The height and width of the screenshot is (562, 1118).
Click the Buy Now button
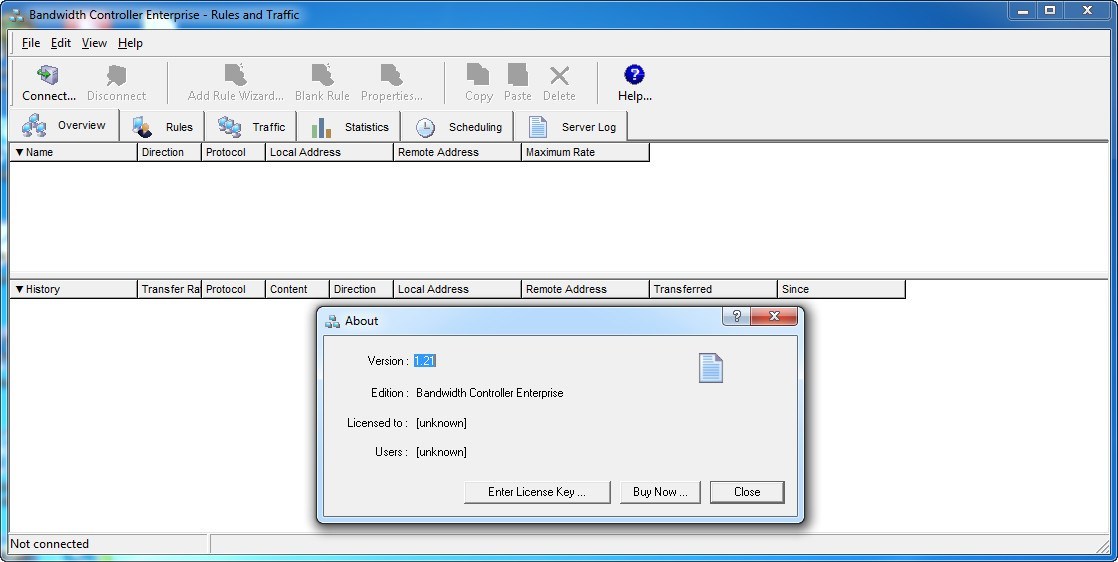660,492
